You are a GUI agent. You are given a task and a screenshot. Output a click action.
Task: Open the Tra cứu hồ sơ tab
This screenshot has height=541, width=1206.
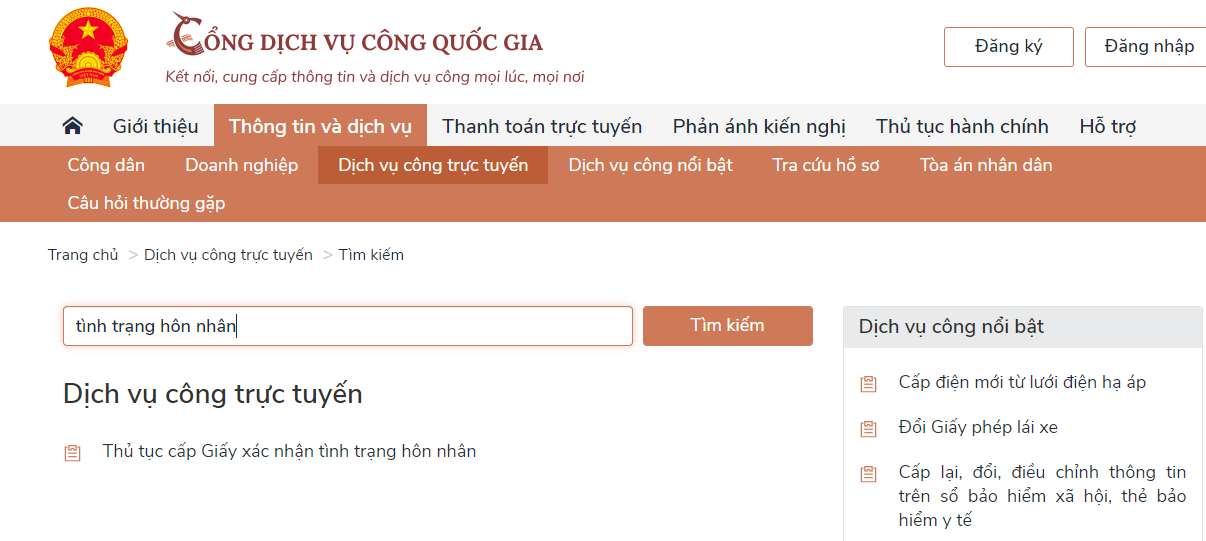(825, 165)
